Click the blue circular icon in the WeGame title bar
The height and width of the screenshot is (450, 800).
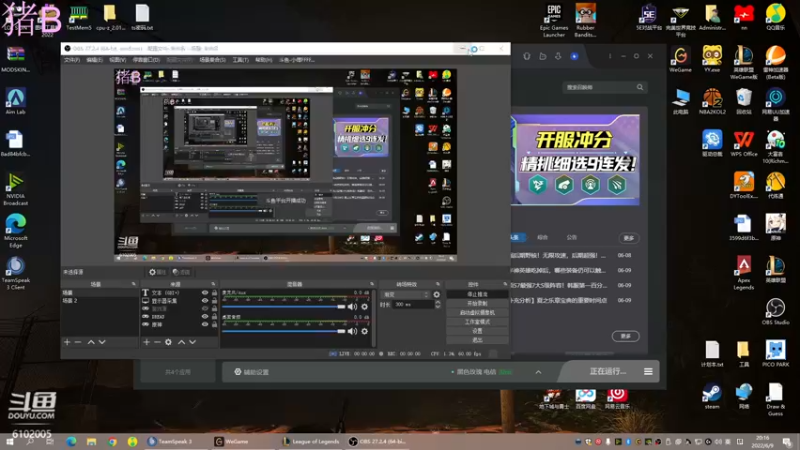point(574,56)
